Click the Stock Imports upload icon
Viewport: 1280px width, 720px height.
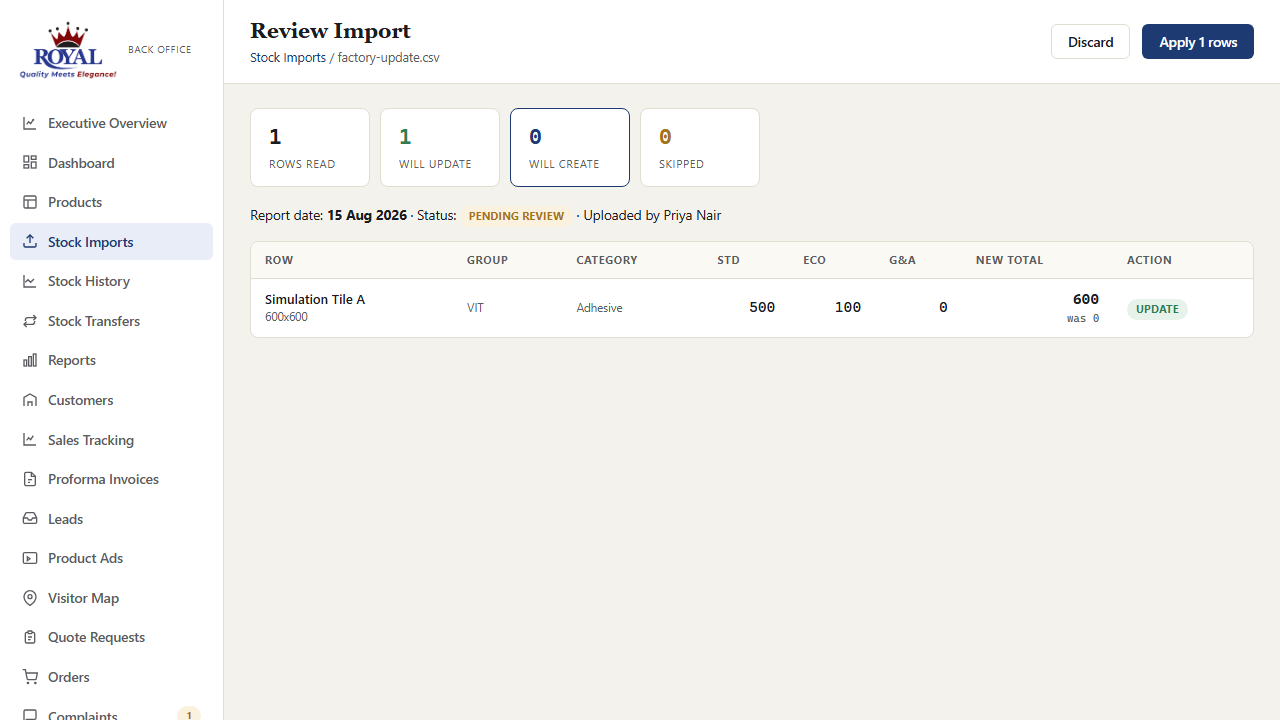[x=30, y=242]
